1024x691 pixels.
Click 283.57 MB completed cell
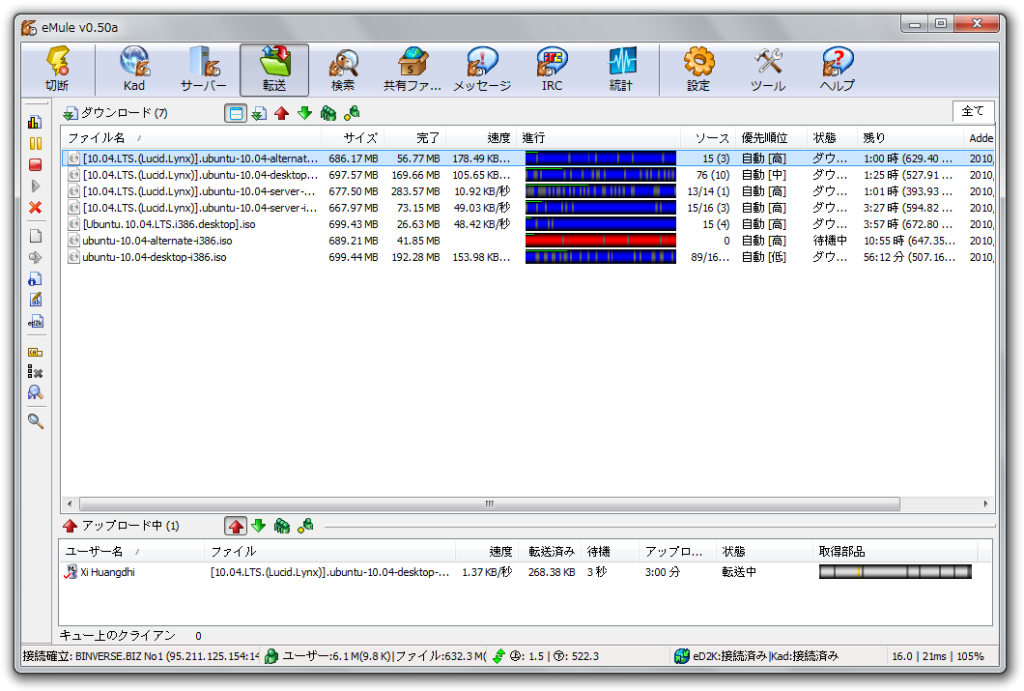[415, 191]
